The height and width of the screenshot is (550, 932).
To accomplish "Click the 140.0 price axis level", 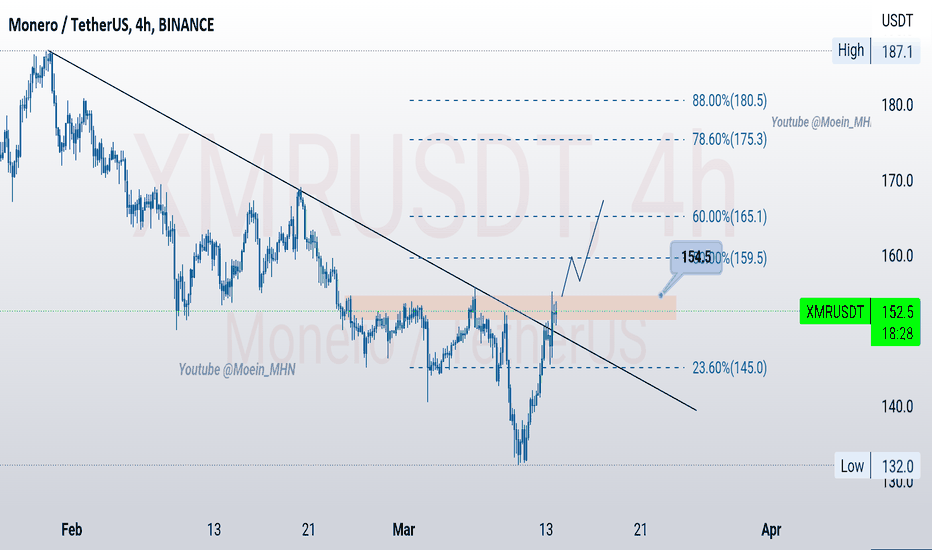I will [897, 407].
